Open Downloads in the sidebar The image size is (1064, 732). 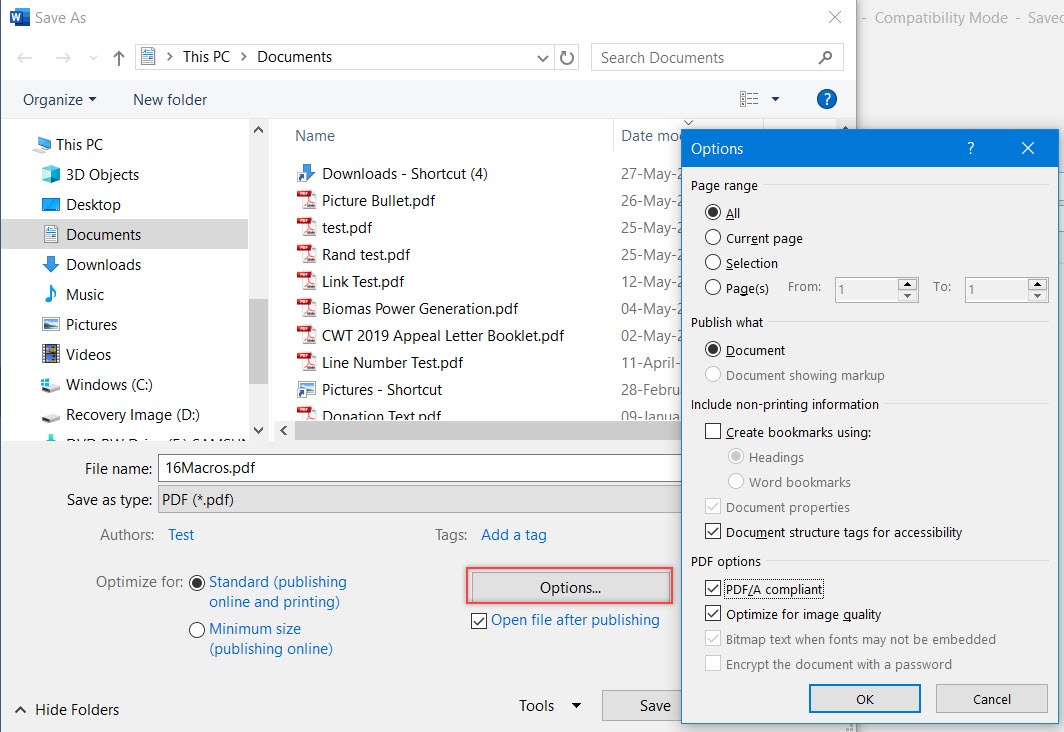click(x=103, y=265)
